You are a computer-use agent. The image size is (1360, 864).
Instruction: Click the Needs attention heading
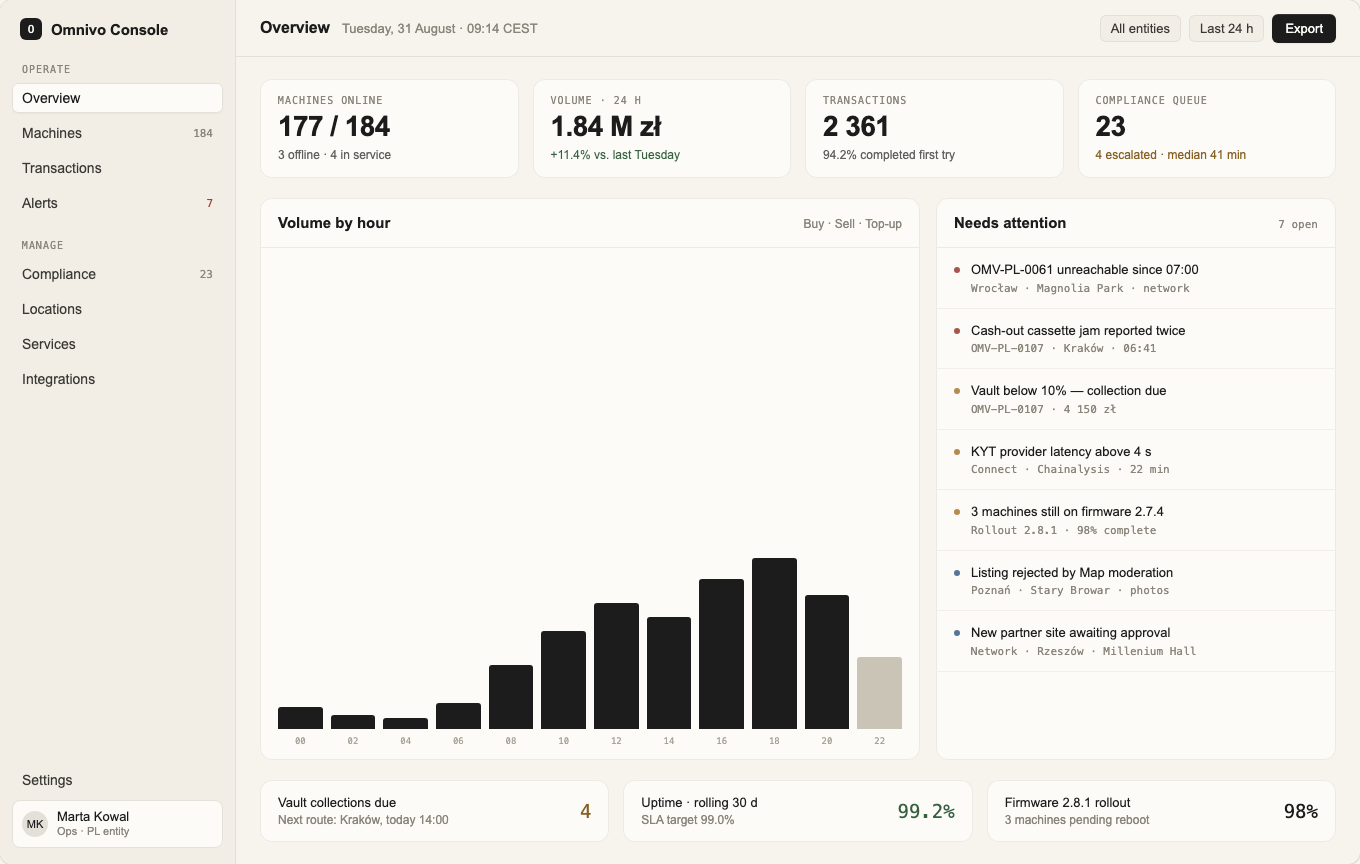[1010, 223]
